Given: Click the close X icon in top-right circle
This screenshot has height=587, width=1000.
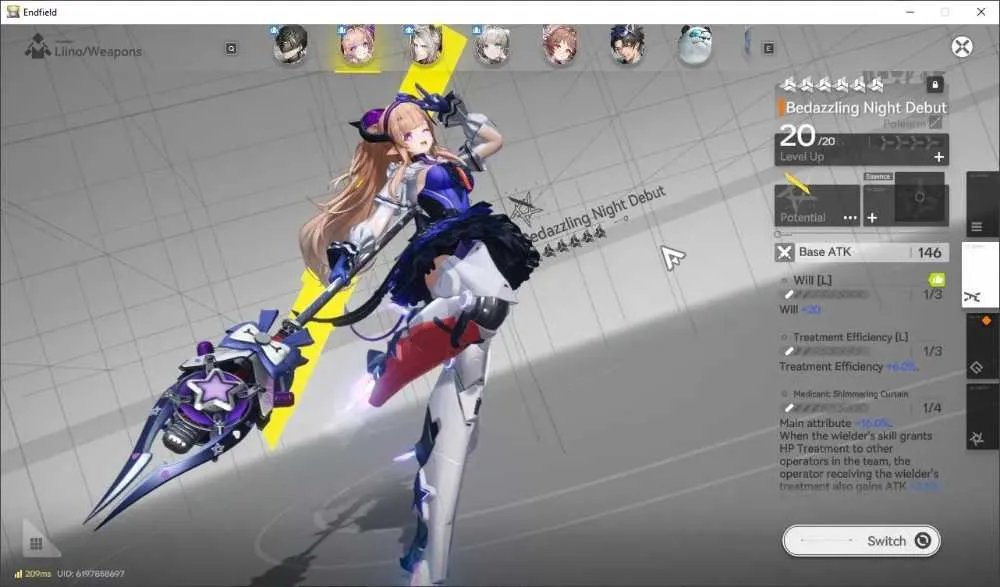Looking at the screenshot, I should tap(962, 47).
